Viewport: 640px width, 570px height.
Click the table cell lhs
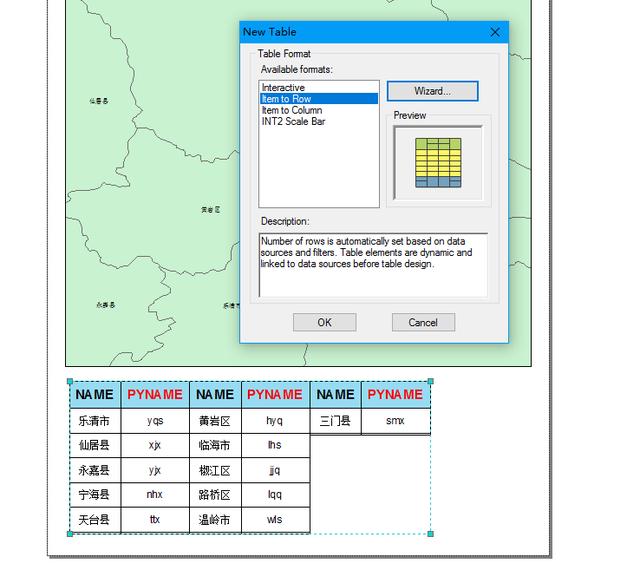click(275, 445)
